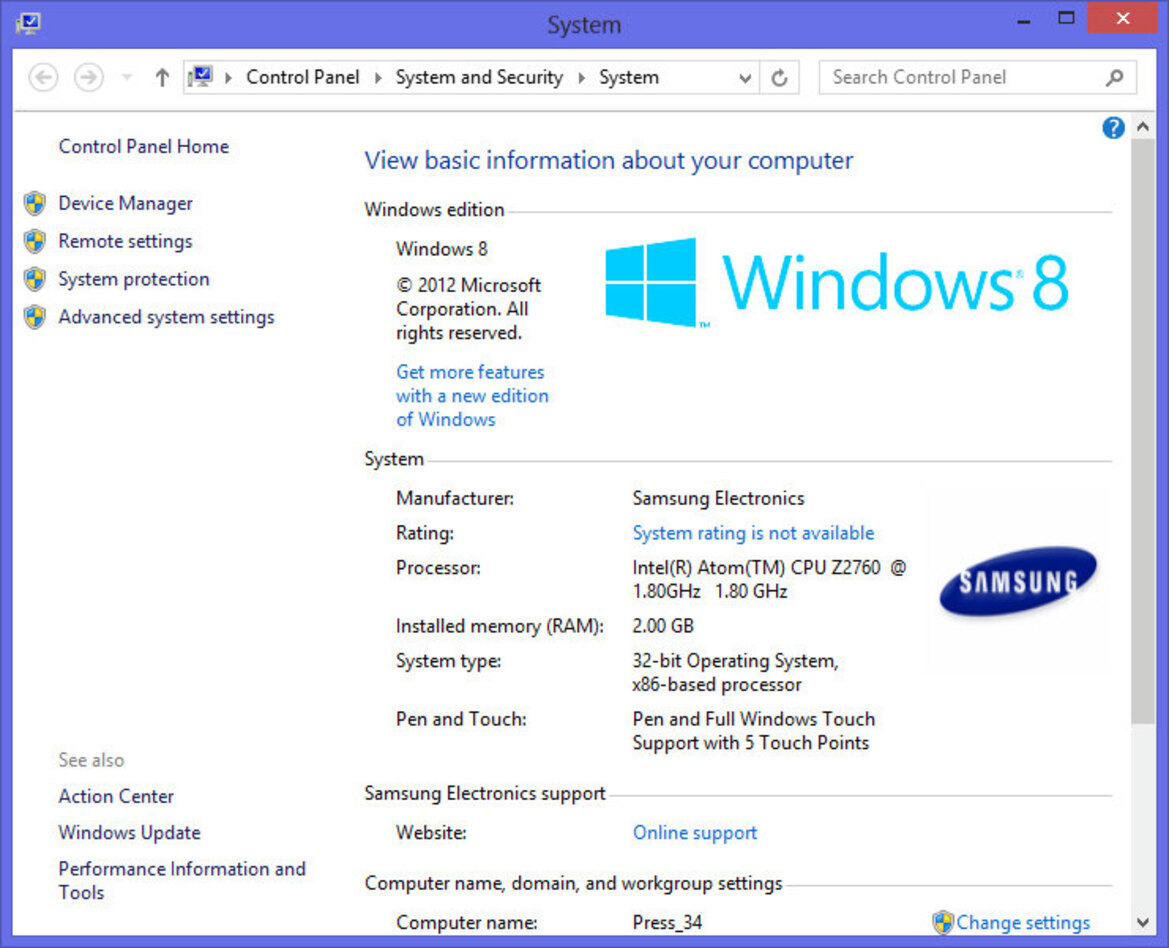Click the computer icon in the address bar
The image size is (1169, 948).
click(201, 77)
